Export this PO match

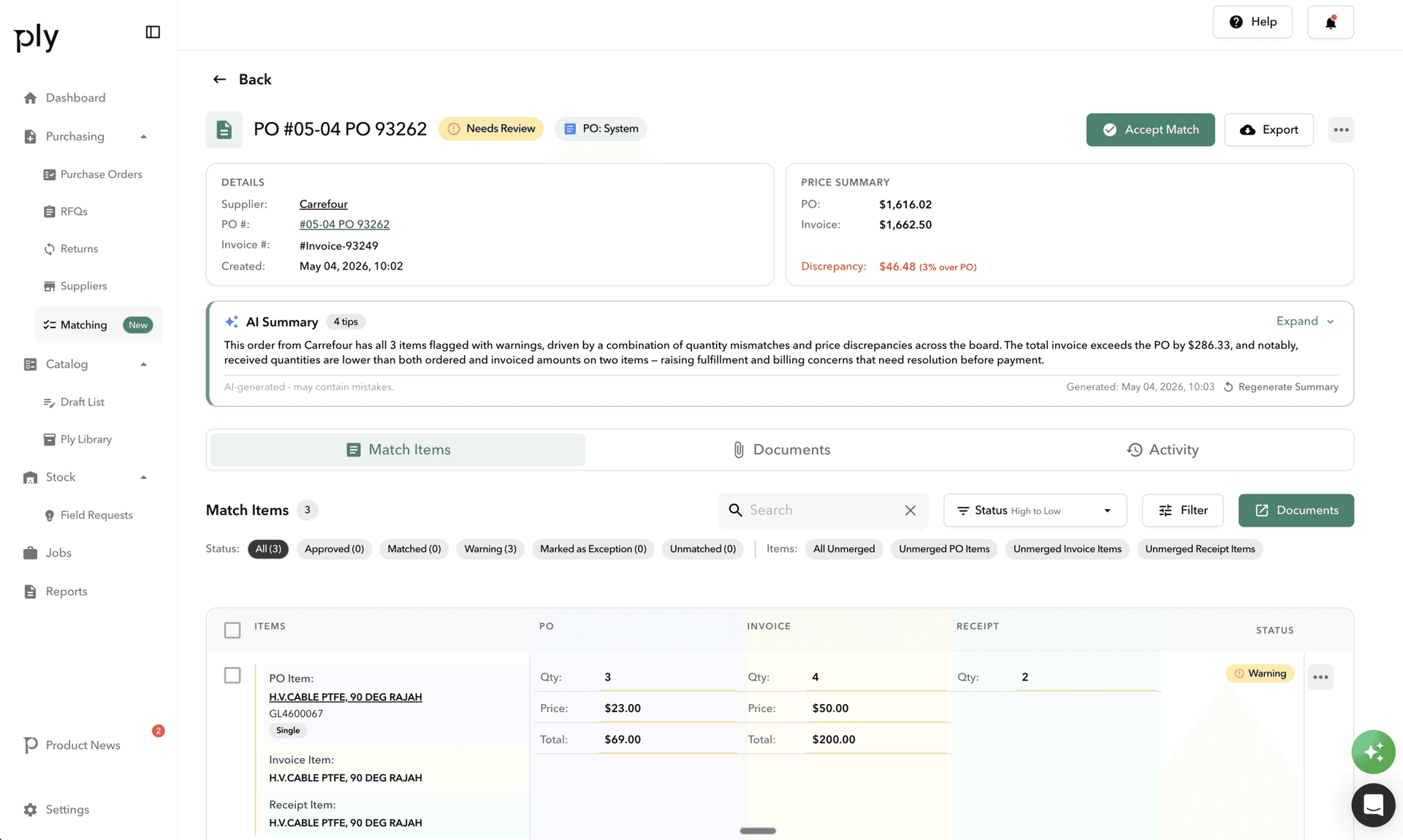coord(1269,129)
